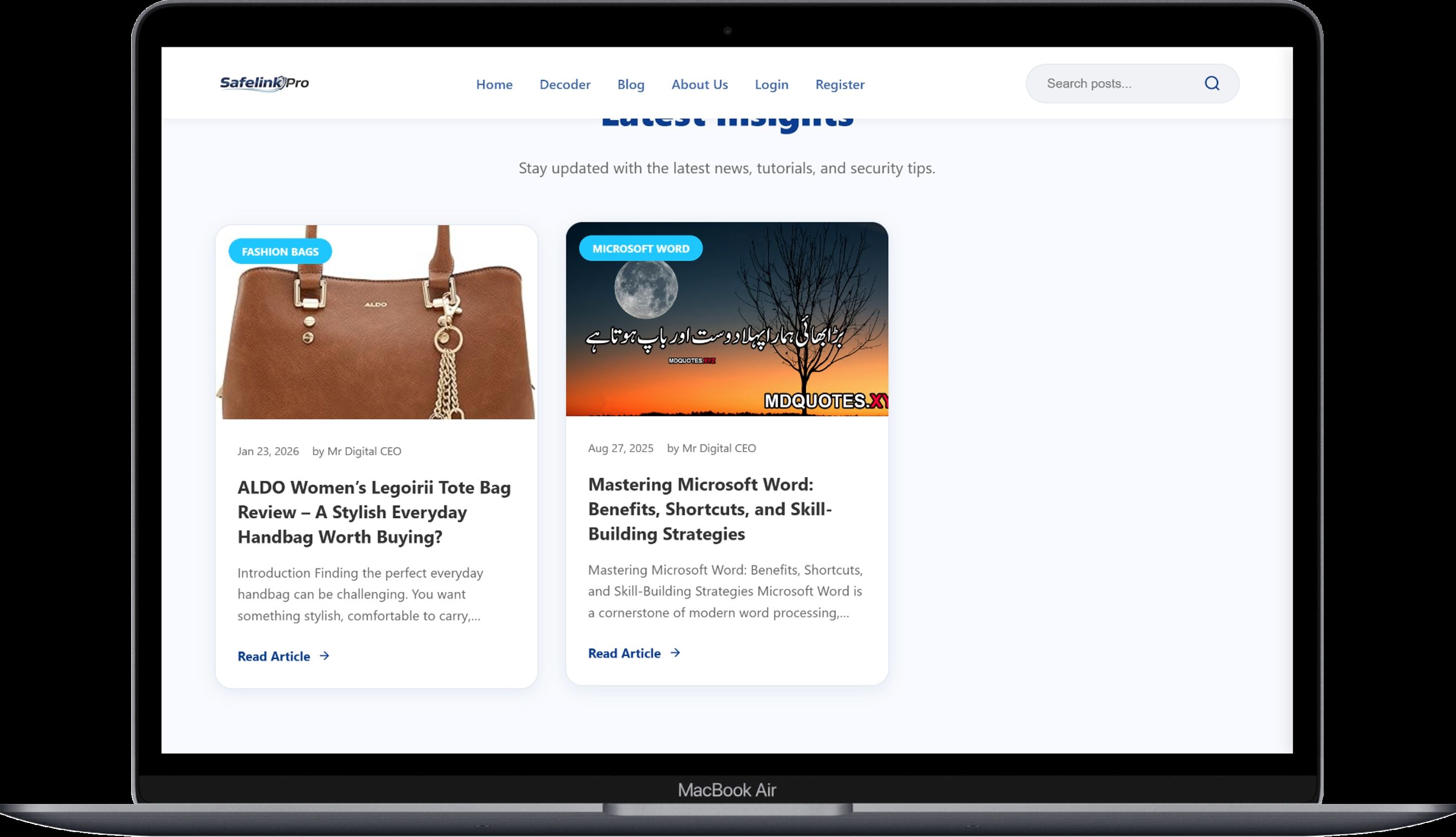Click arrow icon beside ALDO Read Article

pos(325,656)
